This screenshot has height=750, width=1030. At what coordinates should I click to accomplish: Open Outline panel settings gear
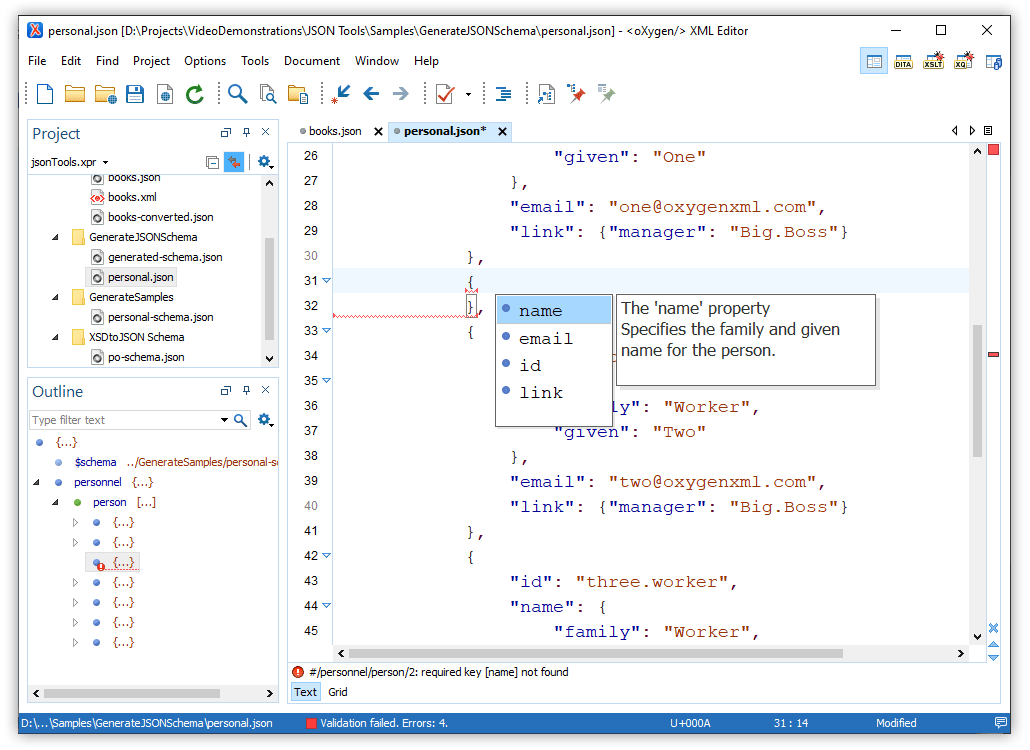click(265, 420)
